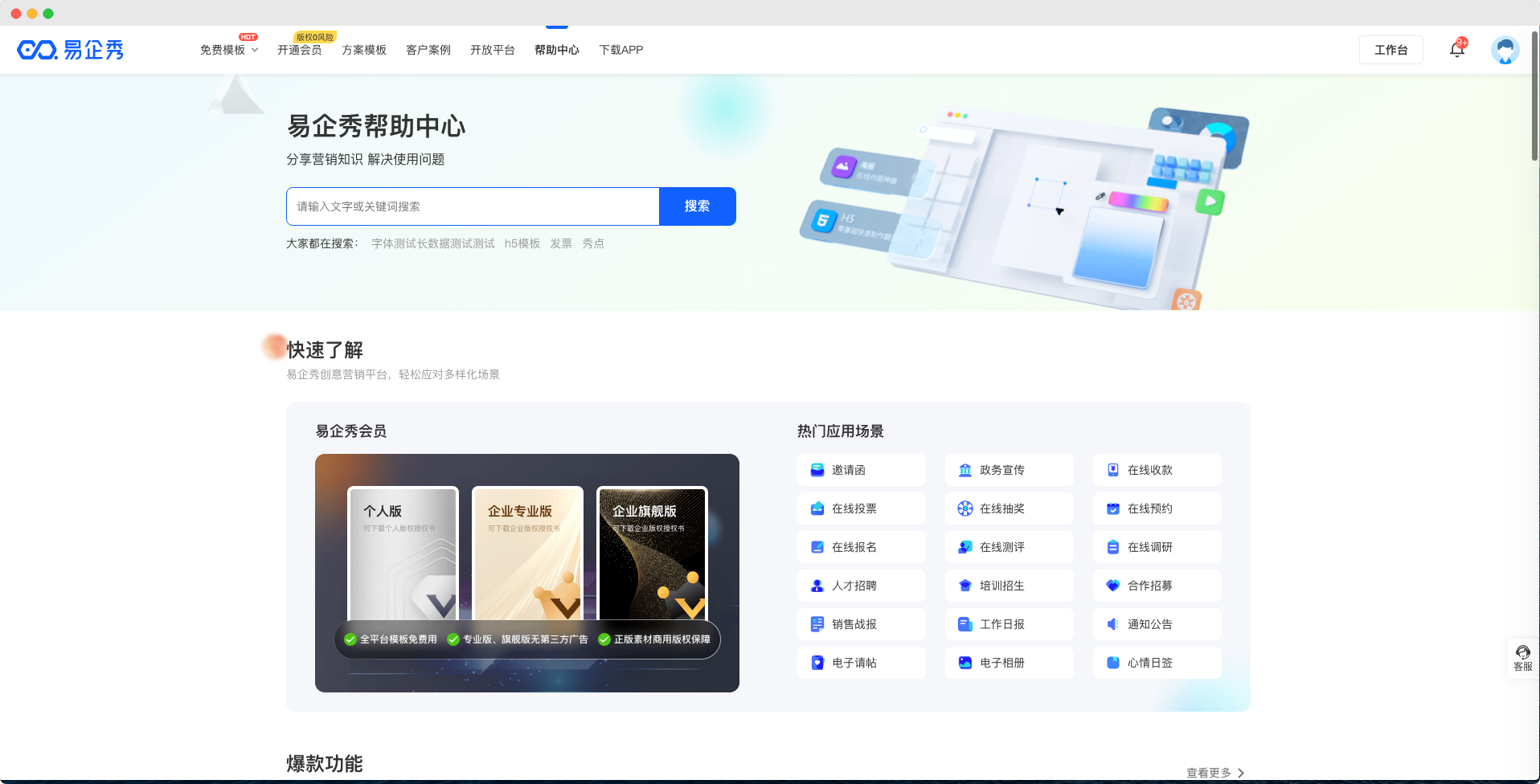Click the 销售战报 document icon
This screenshot has height=784, width=1540.
817,624
